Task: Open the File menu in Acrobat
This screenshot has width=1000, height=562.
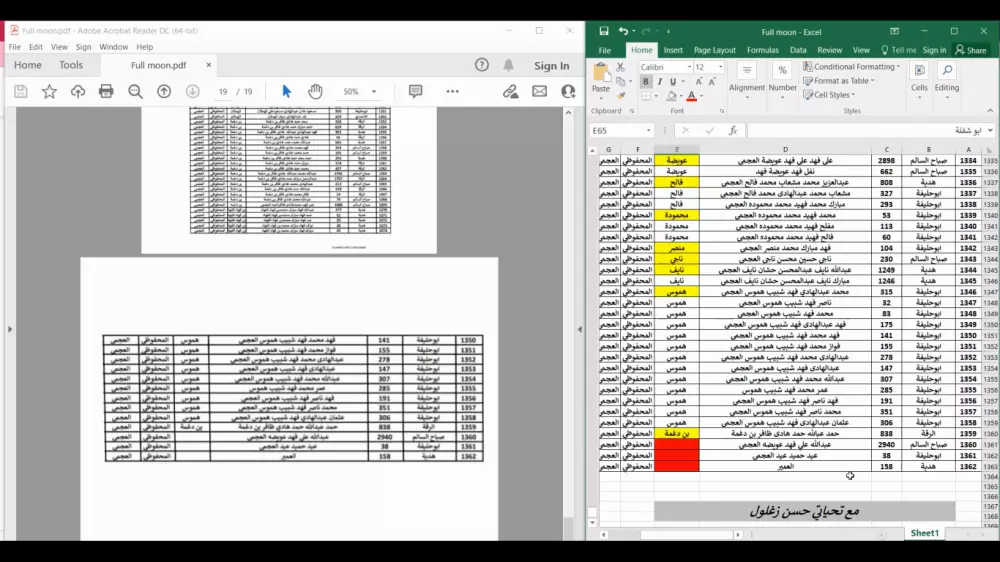Action: click(15, 47)
